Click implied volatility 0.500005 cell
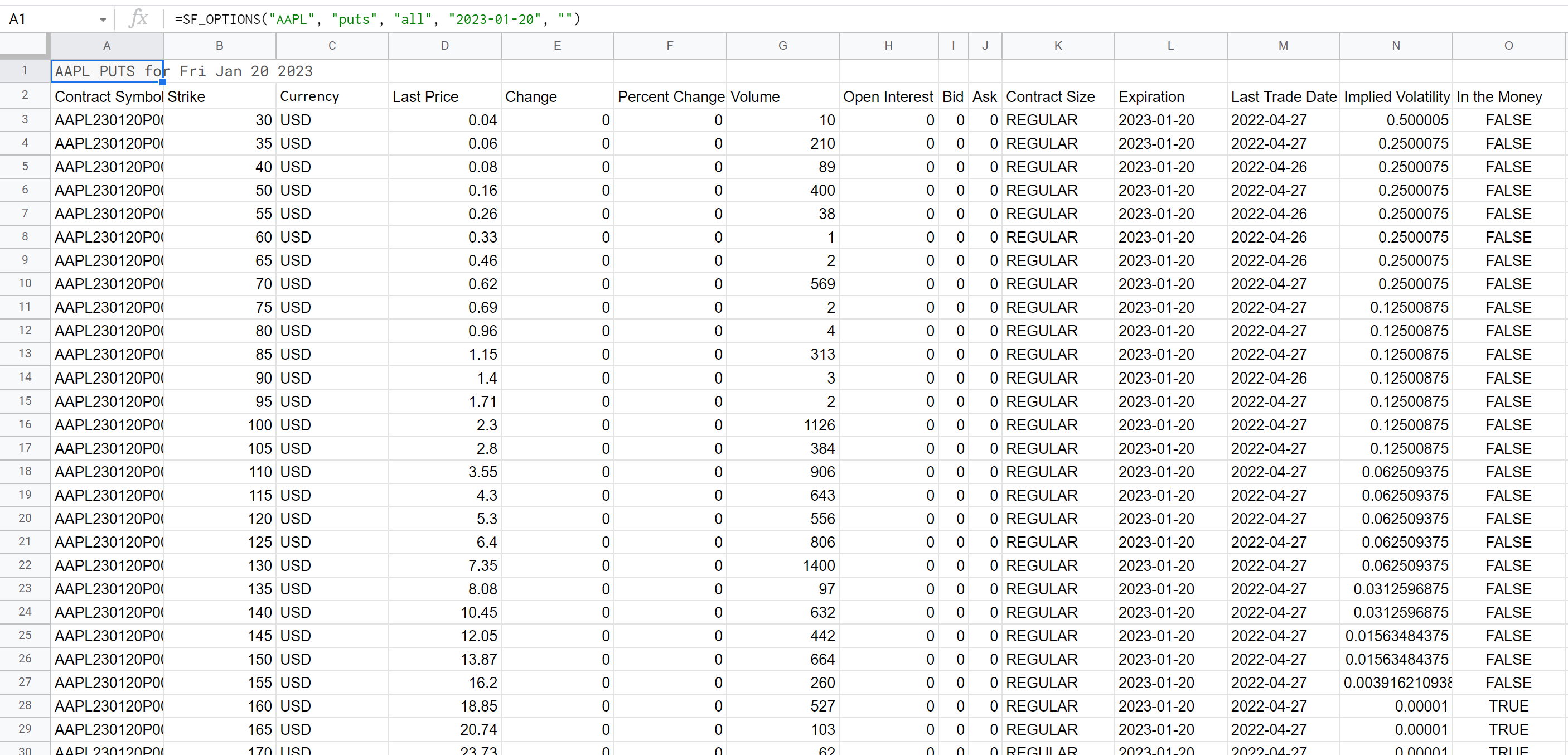The image size is (1568, 755). click(x=1396, y=120)
